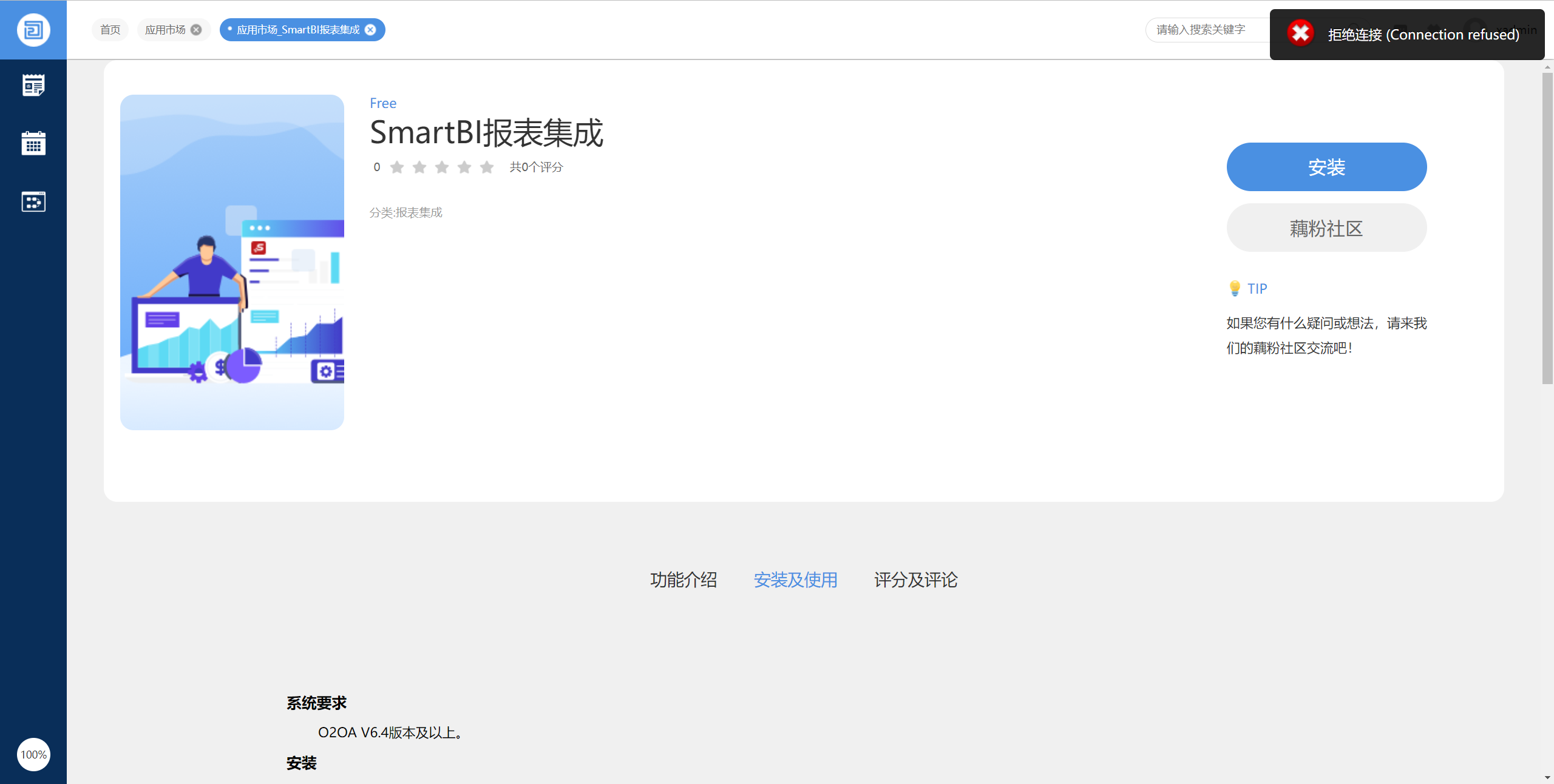The height and width of the screenshot is (784, 1554).
Task: Close the 应用市场 tab with X icon
Action: [x=196, y=30]
